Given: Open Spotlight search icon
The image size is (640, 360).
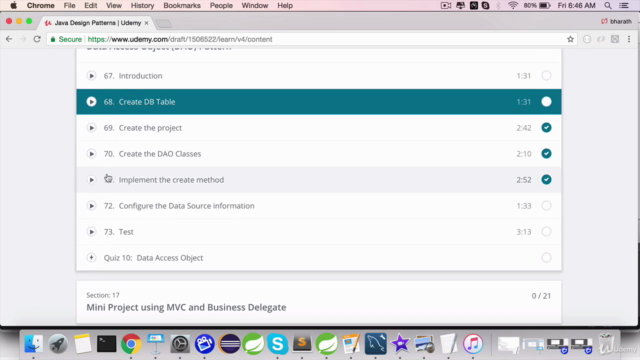Looking at the screenshot, I should pyautogui.click(x=608, y=6).
